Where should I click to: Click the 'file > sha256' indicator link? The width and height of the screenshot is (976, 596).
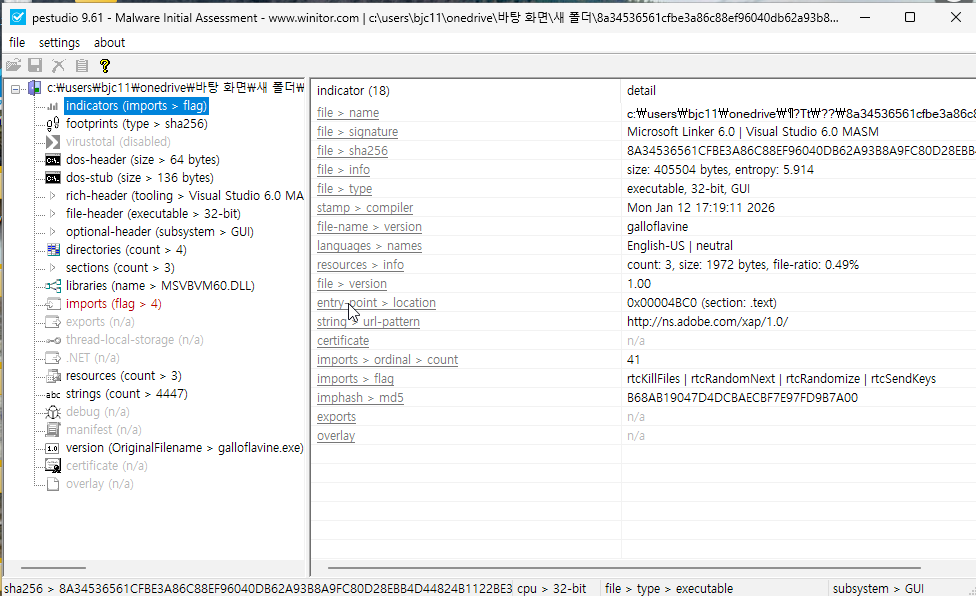point(352,151)
